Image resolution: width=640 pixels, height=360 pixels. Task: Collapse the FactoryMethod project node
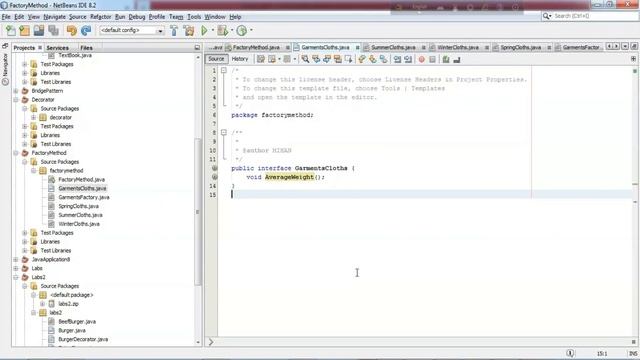16,153
